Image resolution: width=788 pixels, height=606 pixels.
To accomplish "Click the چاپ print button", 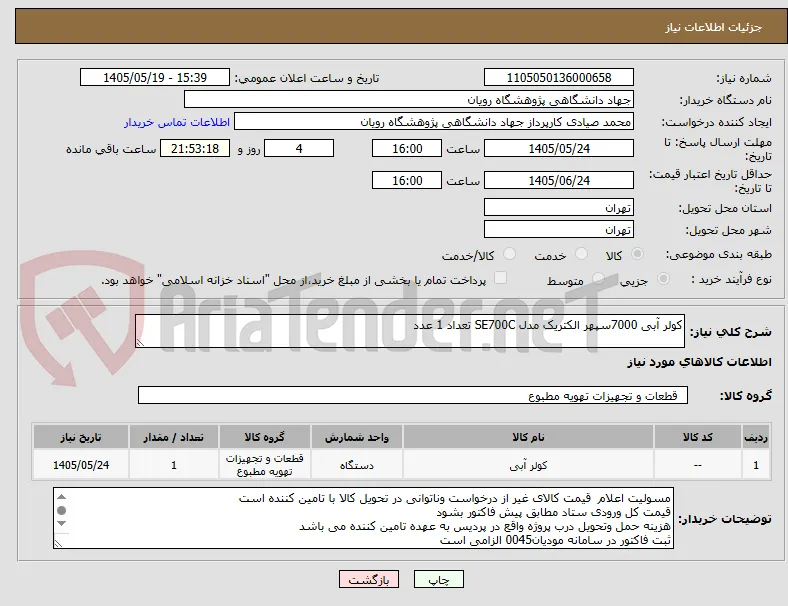I will click(439, 579).
